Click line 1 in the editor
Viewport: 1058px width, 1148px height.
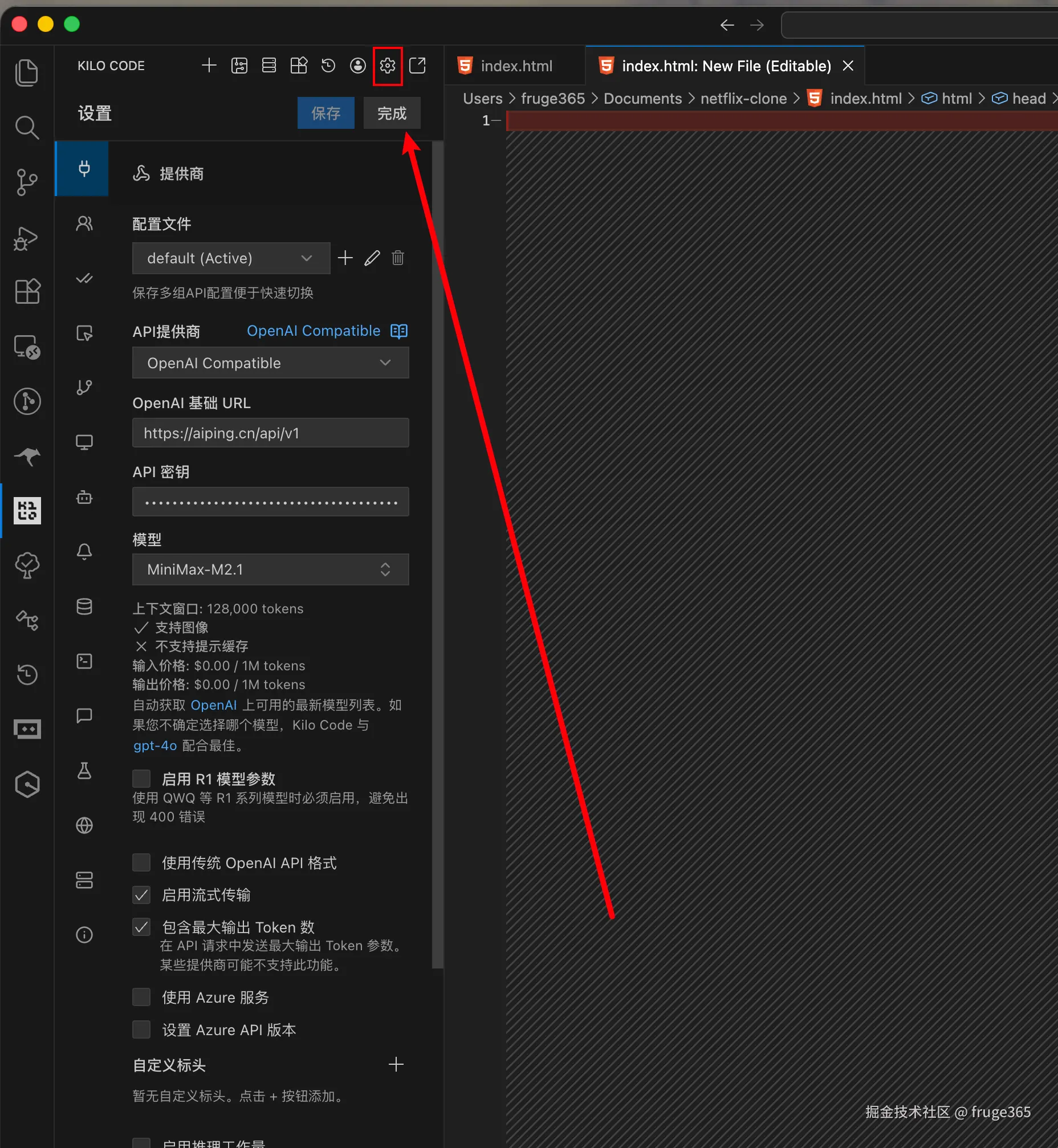pyautogui.click(x=782, y=121)
